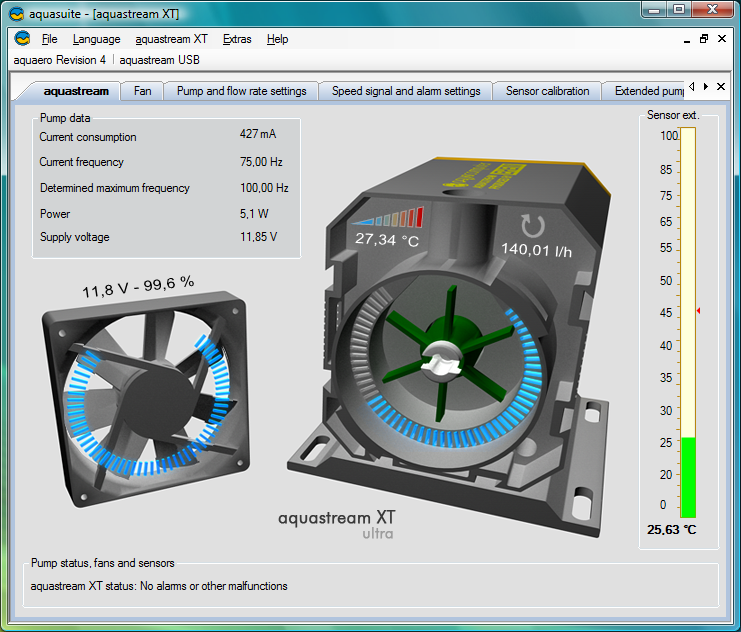Select aquaero Revision 4 device

tap(60, 60)
